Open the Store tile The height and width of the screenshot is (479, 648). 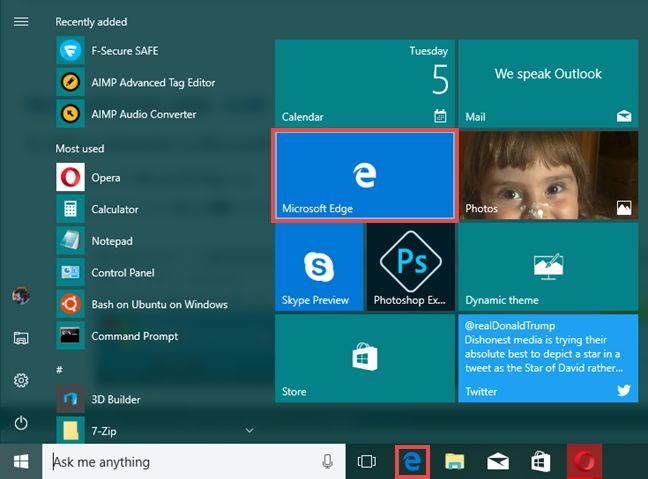coord(365,358)
